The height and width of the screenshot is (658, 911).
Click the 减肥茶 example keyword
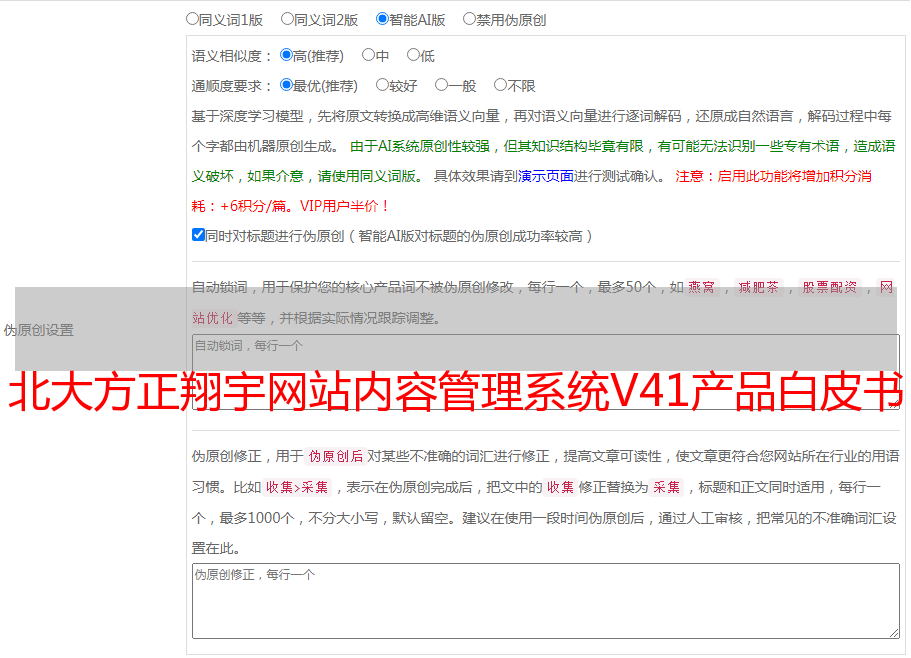(758, 287)
